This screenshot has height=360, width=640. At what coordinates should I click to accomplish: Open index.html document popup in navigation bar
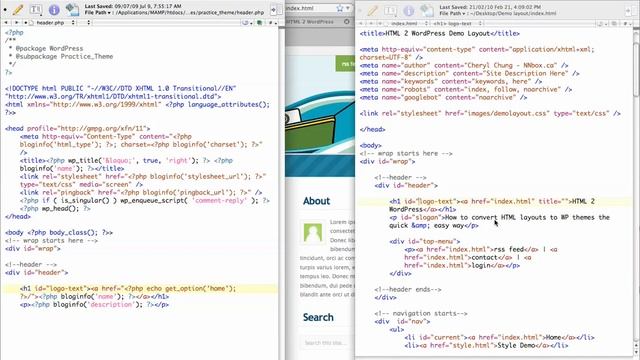point(404,24)
